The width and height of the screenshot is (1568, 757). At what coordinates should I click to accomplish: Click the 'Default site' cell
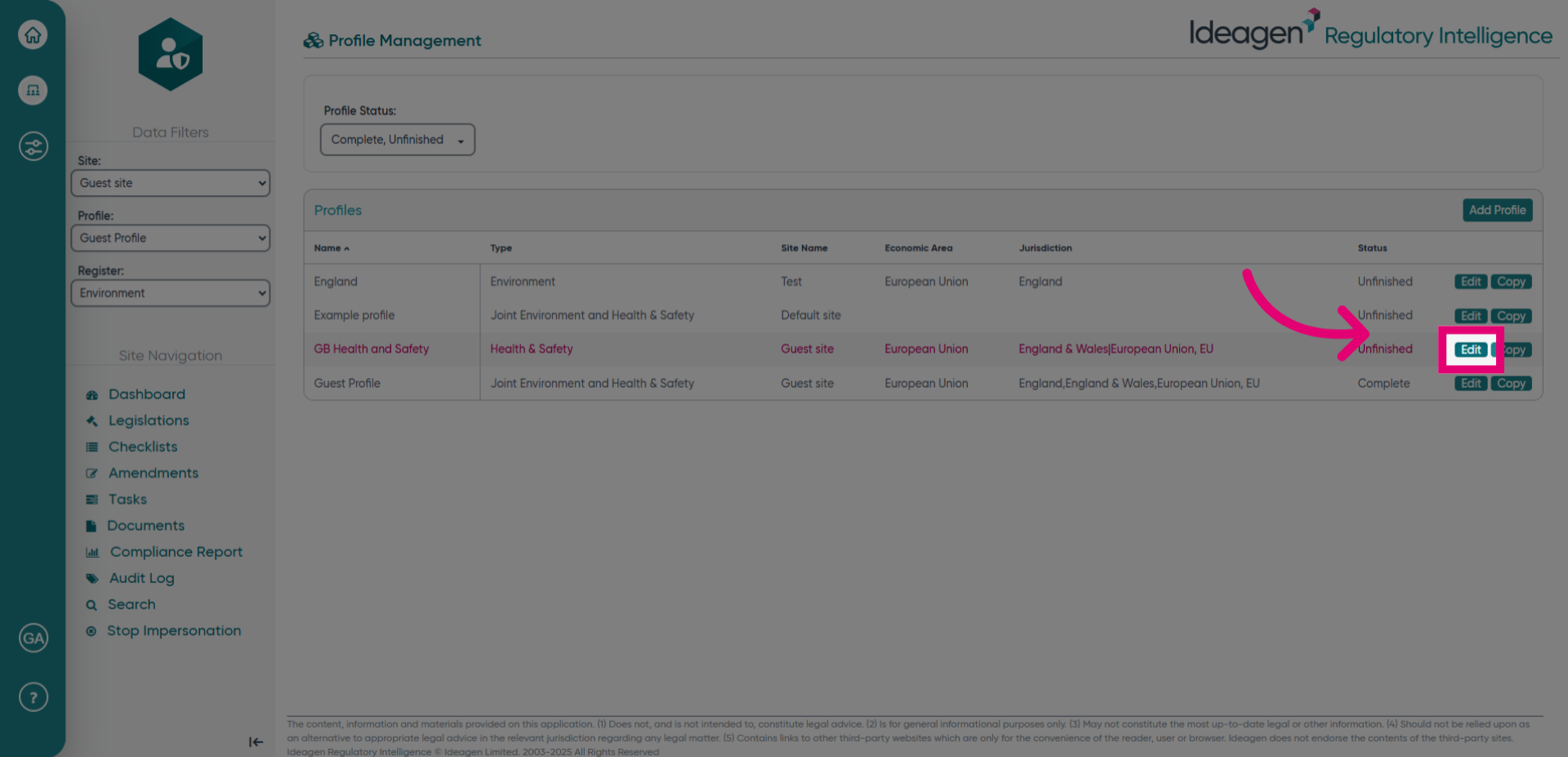tap(810, 315)
